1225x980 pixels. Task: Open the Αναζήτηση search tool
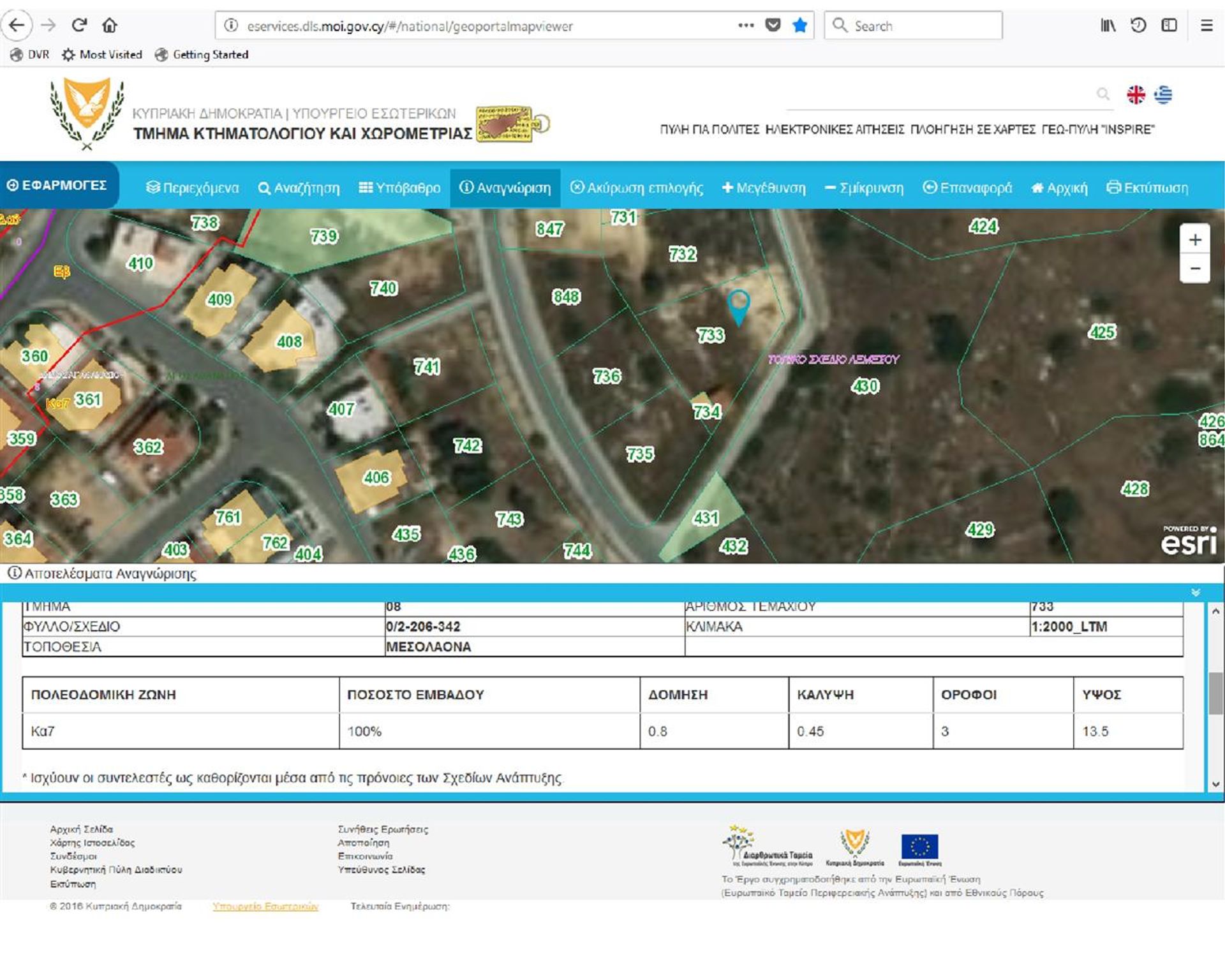[299, 188]
